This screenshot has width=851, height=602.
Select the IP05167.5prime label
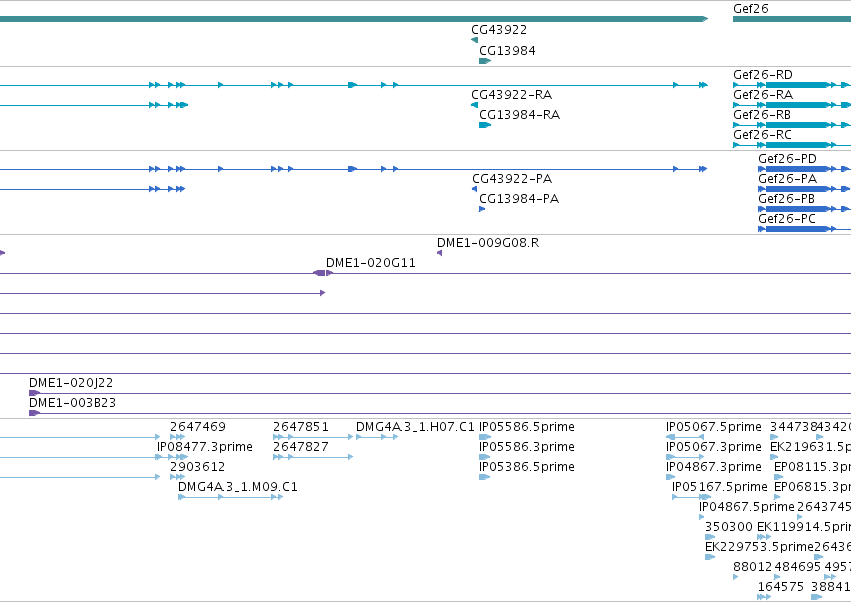[720, 487]
